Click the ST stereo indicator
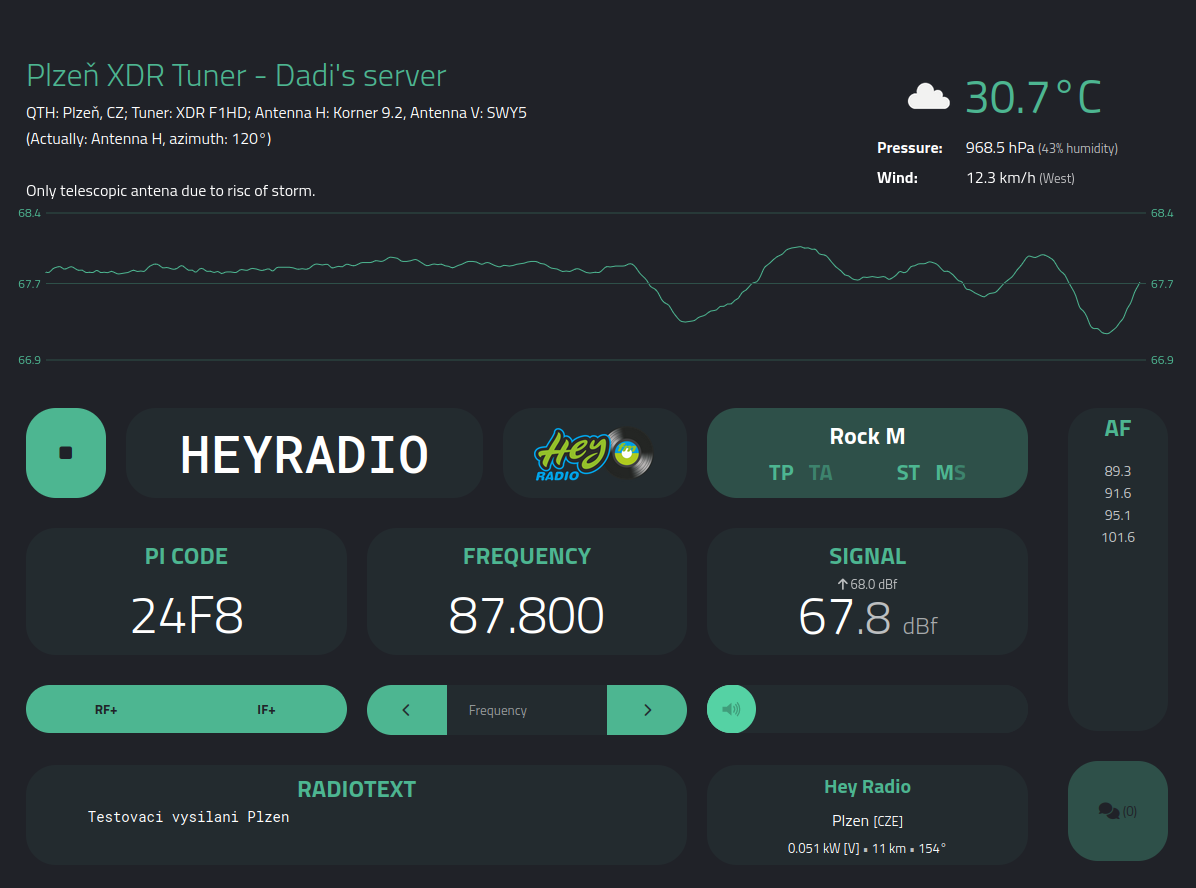 [x=908, y=473]
